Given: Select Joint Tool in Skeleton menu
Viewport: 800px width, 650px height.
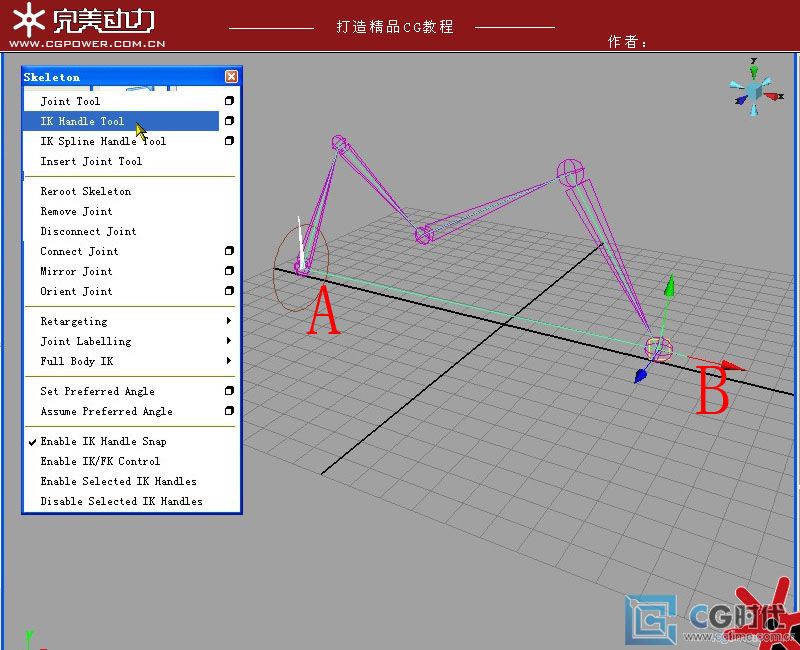Looking at the screenshot, I should (x=70, y=101).
